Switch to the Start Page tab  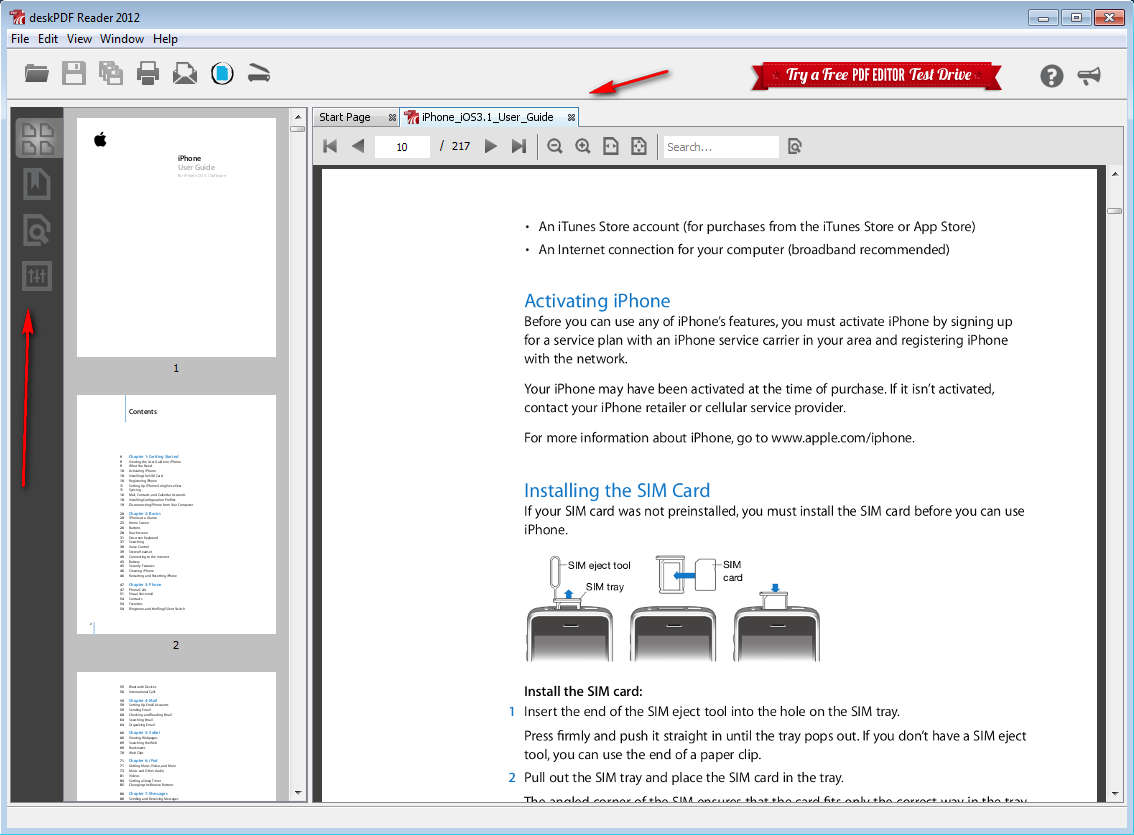(345, 117)
